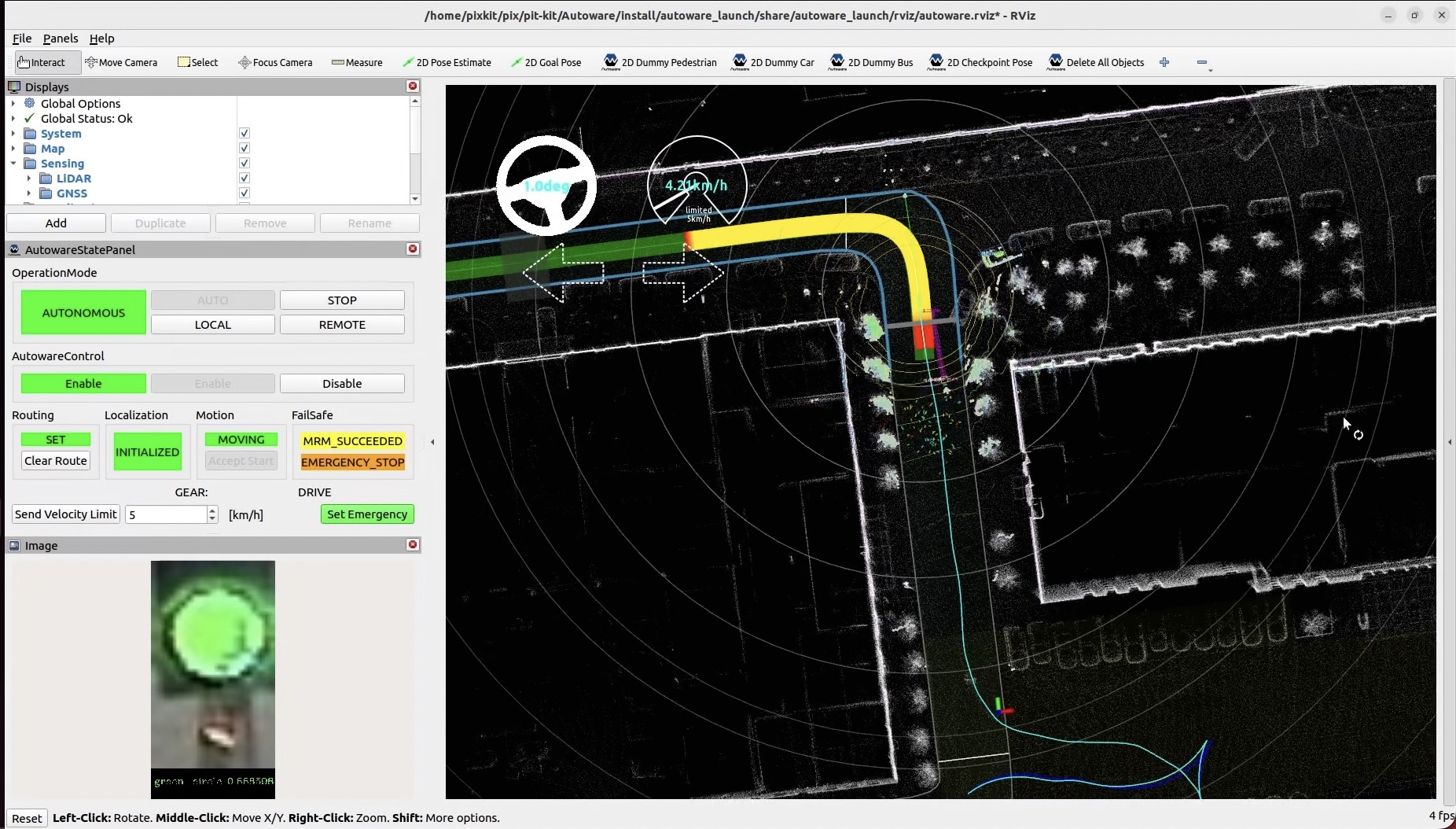The image size is (1456, 829).
Task: Collapse the Sensing folder
Action: (13, 163)
